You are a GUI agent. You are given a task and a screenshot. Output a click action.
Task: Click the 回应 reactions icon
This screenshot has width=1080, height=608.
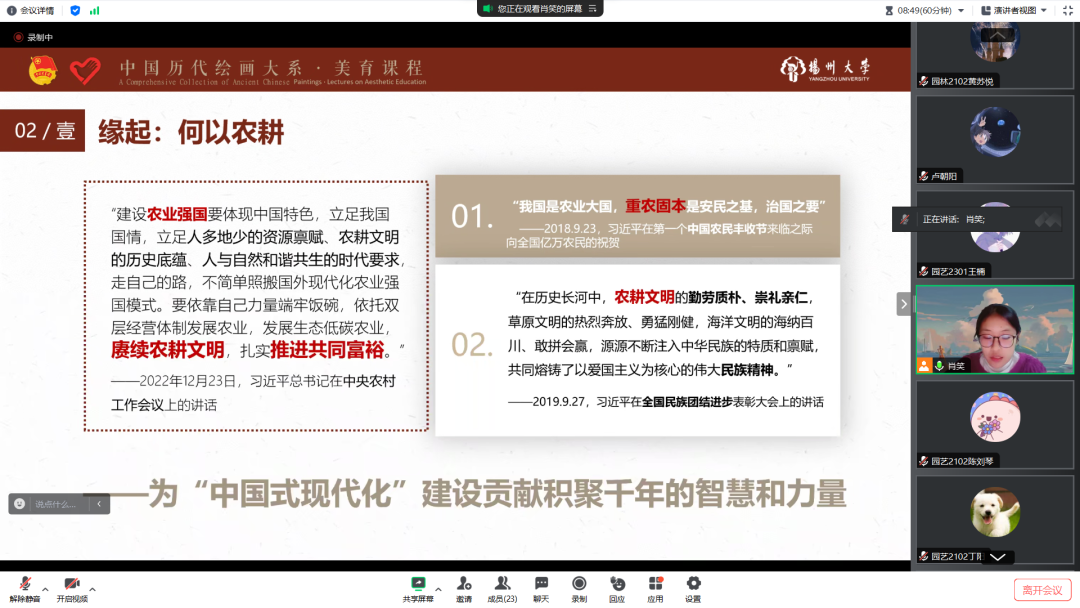pos(617,584)
